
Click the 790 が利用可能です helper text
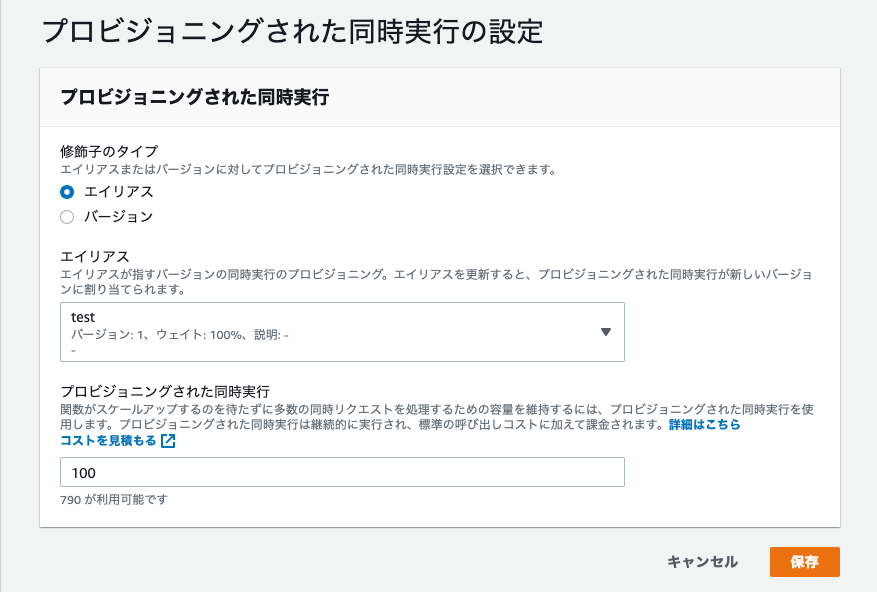[x=114, y=500]
